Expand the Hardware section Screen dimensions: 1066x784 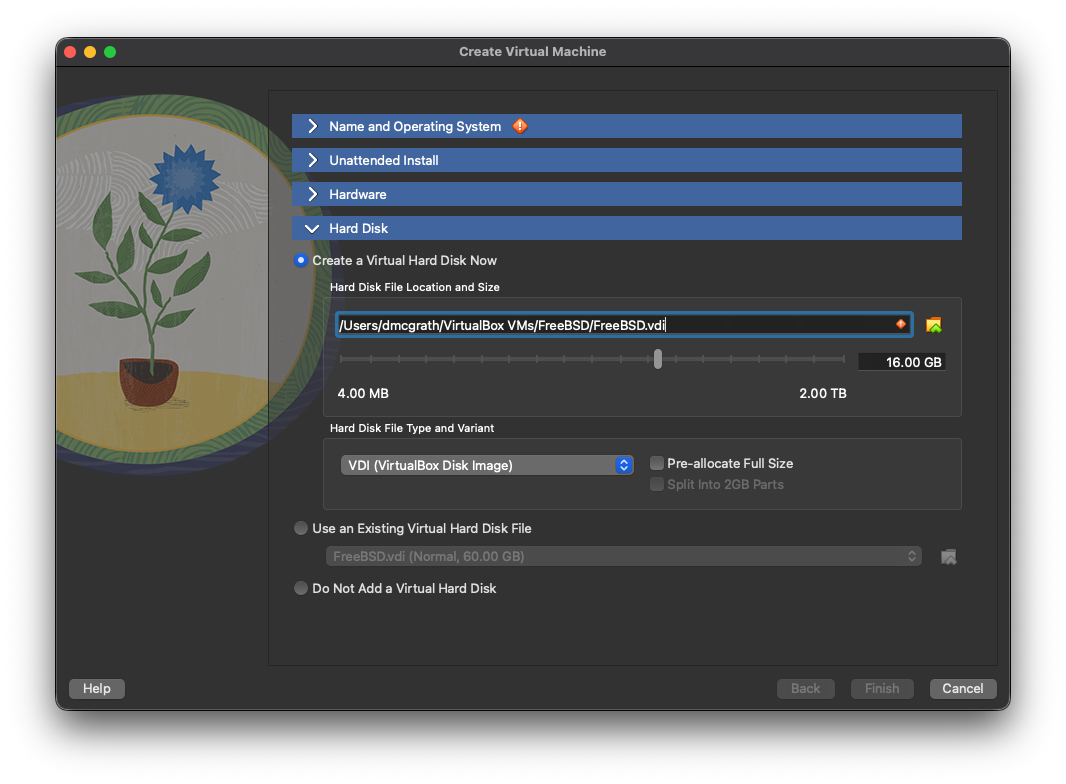coord(627,194)
